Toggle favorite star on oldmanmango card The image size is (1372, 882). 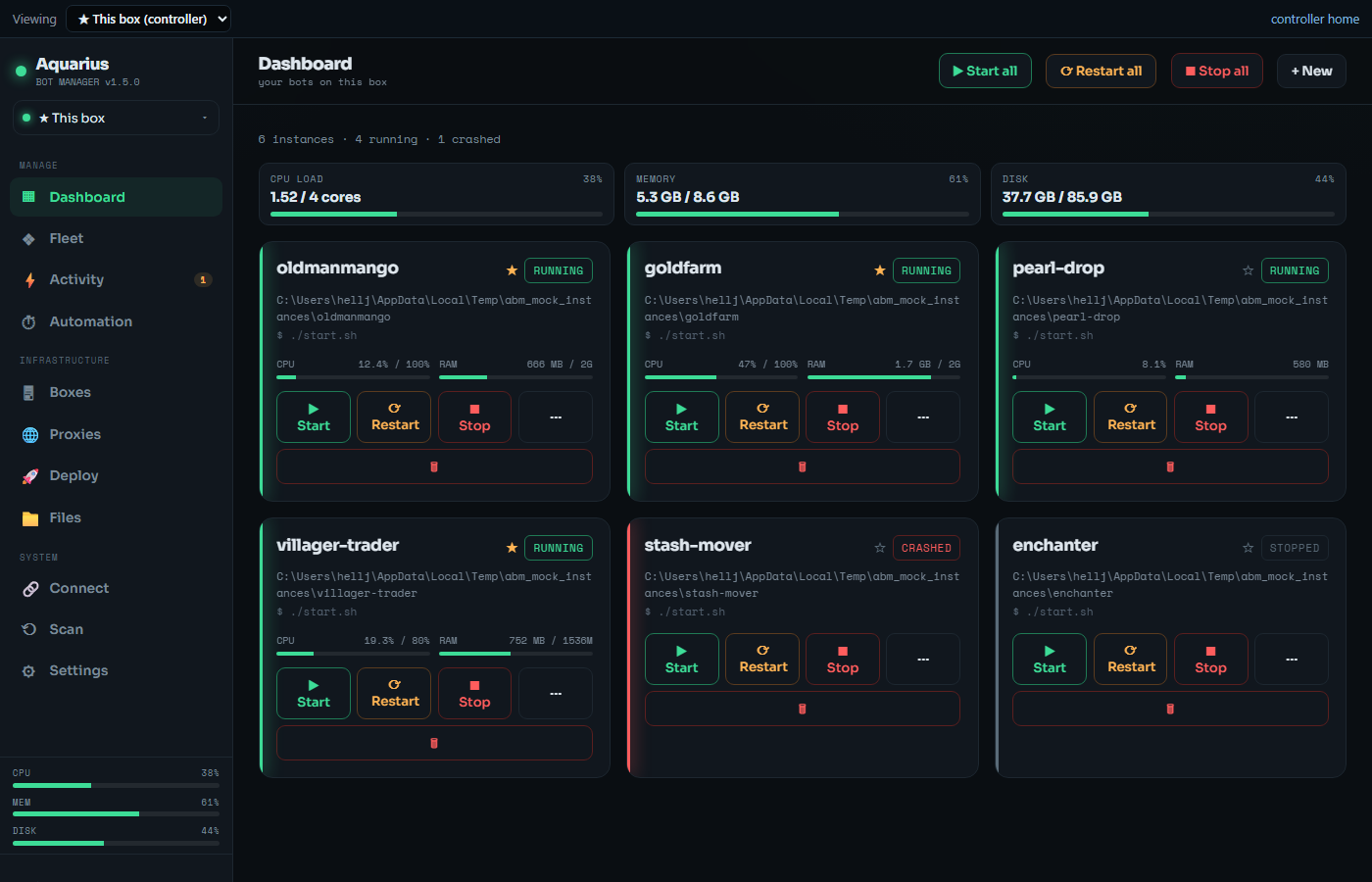coord(512,270)
